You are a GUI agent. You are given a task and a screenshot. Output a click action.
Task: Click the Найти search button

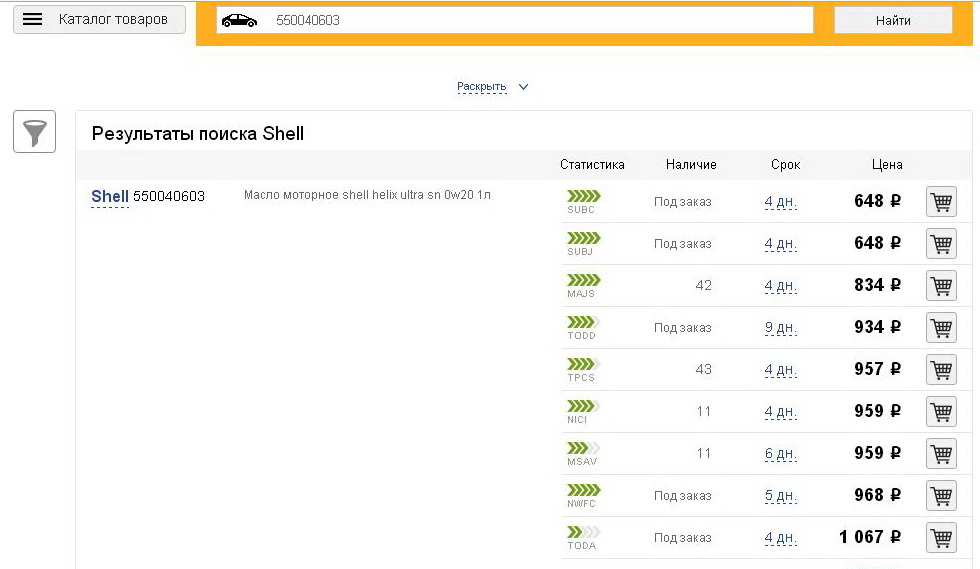tap(893, 21)
